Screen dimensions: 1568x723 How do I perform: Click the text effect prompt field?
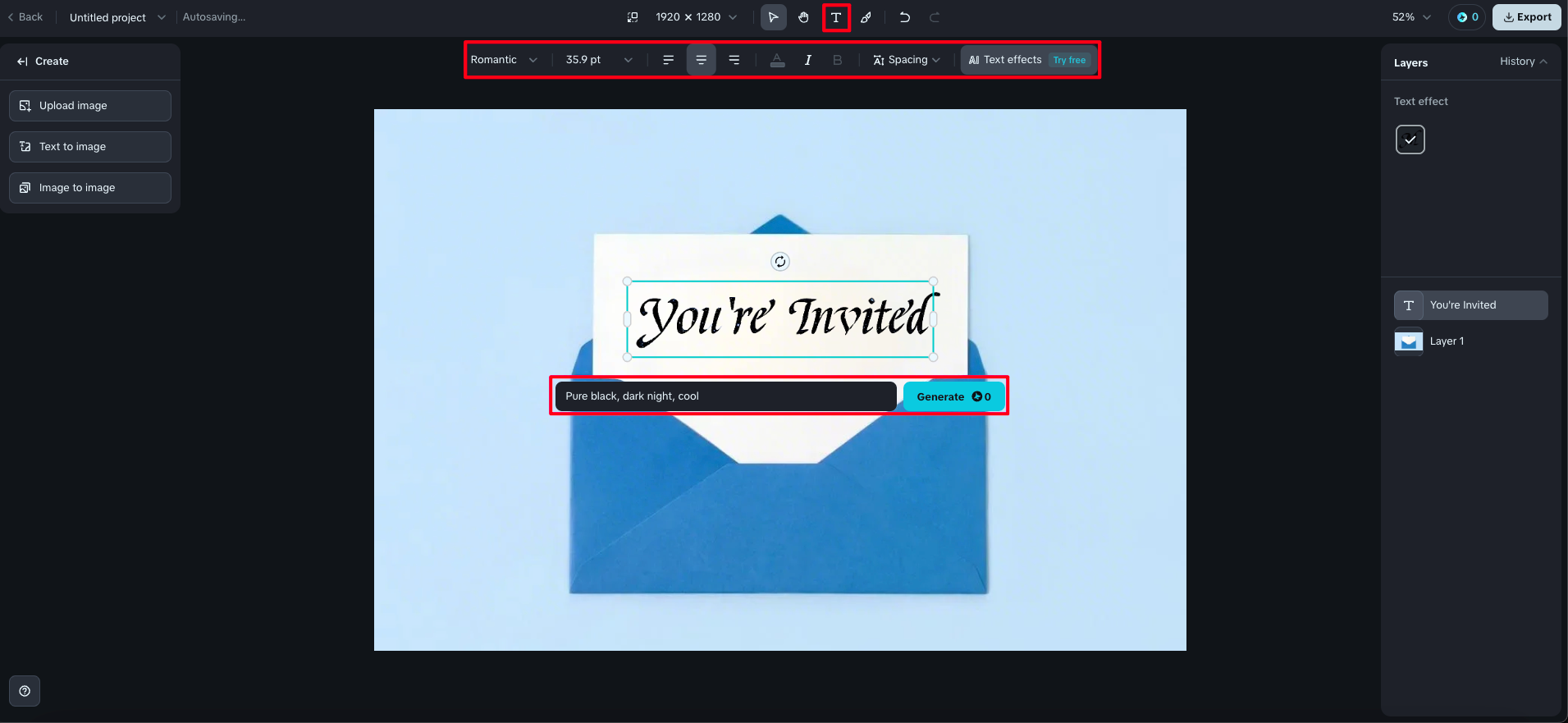[x=726, y=396]
